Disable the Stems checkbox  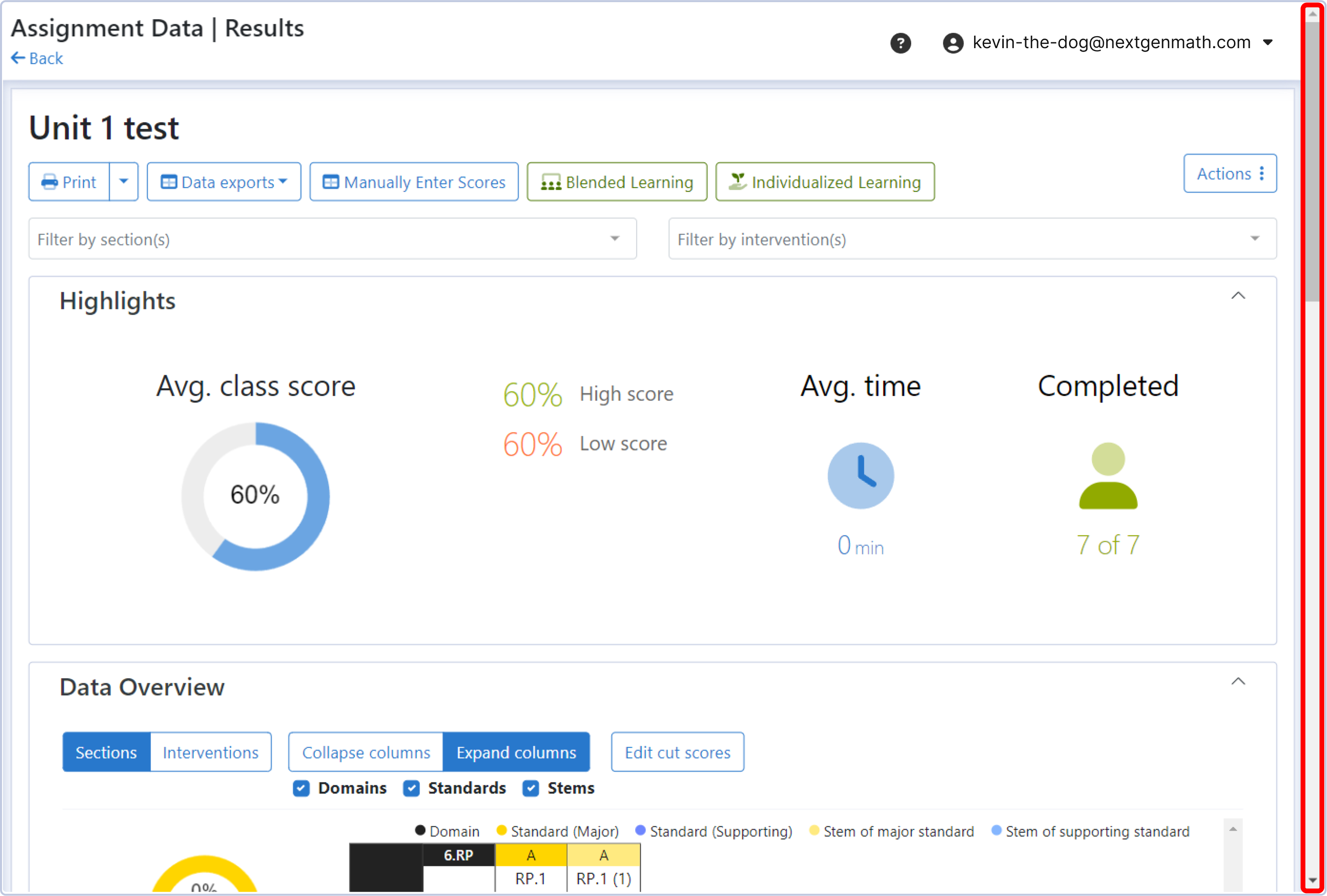click(x=530, y=789)
